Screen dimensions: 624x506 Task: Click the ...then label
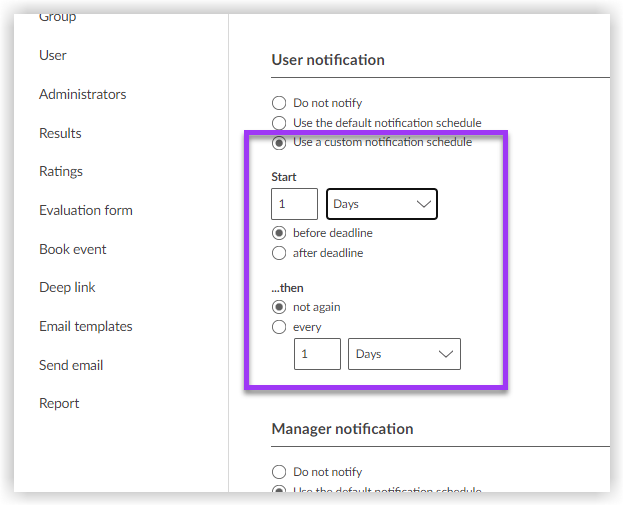click(x=287, y=288)
